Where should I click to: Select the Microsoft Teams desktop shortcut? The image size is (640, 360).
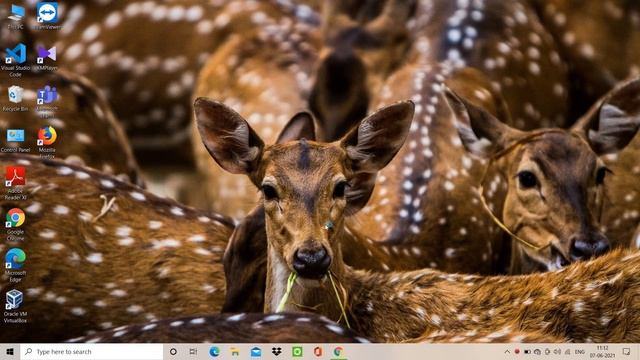[47, 101]
